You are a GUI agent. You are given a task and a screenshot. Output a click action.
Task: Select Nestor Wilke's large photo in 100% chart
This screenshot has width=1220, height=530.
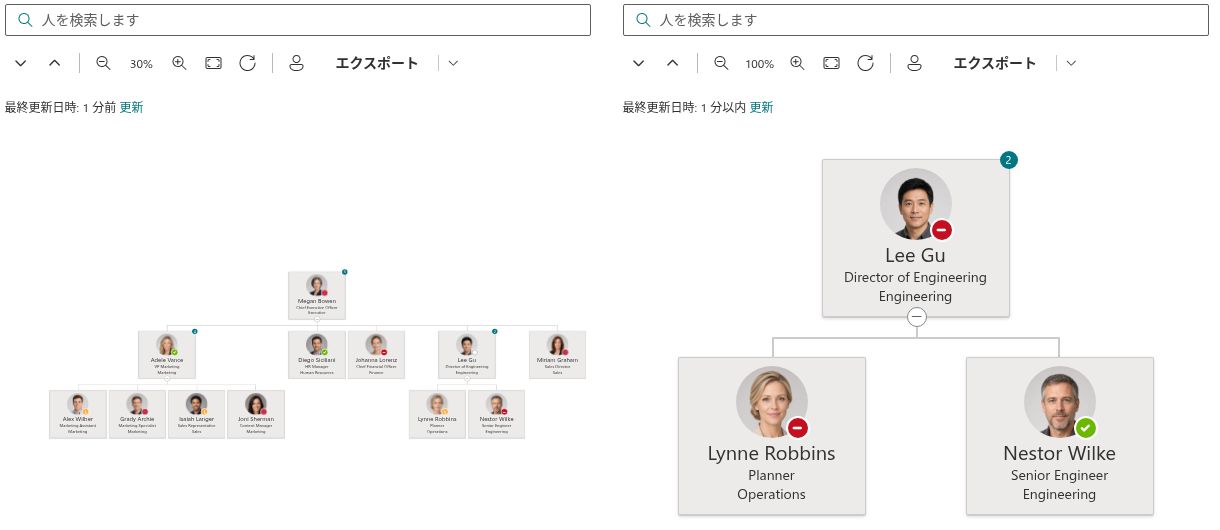(1059, 402)
